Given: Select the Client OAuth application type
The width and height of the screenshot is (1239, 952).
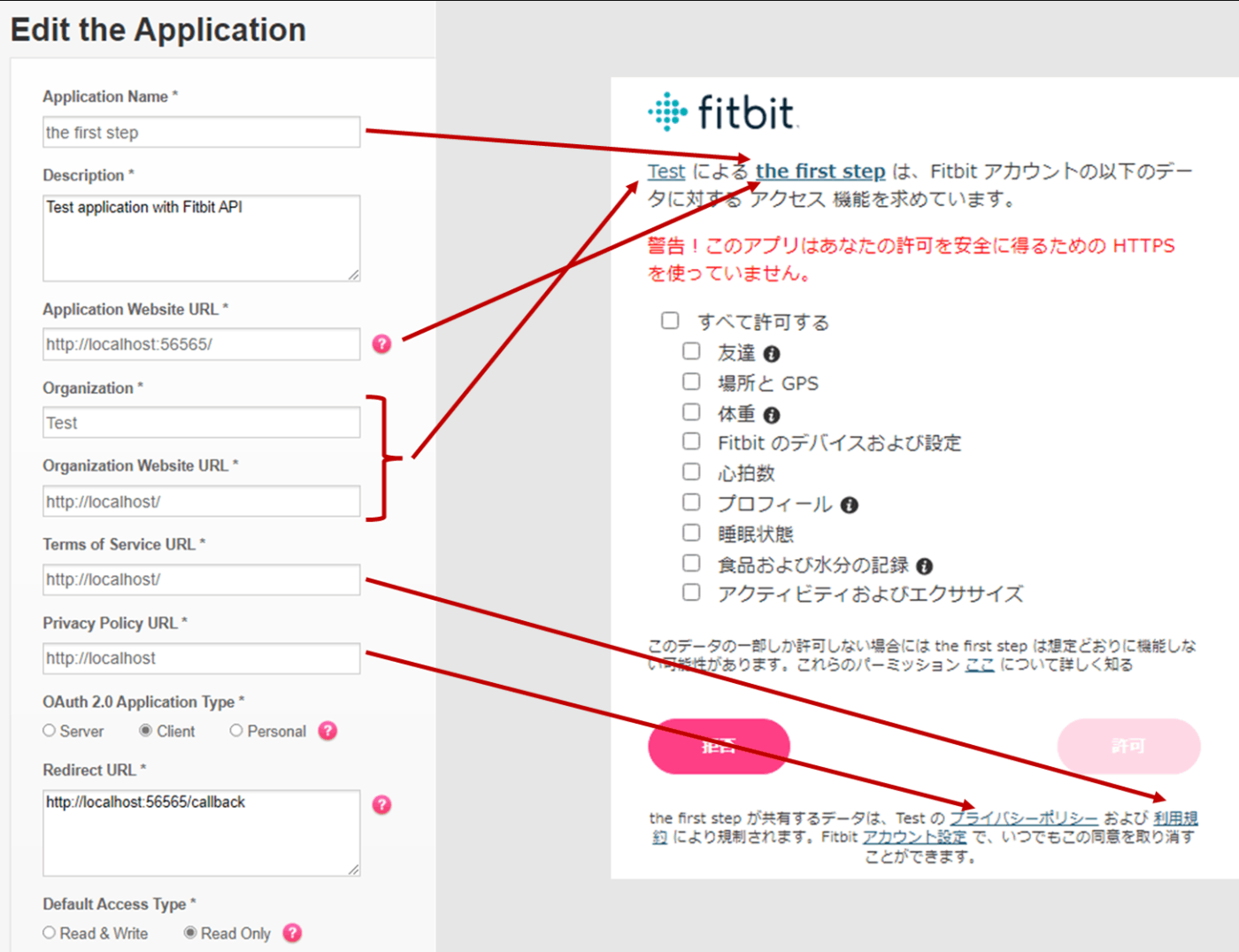Looking at the screenshot, I should pos(146,731).
